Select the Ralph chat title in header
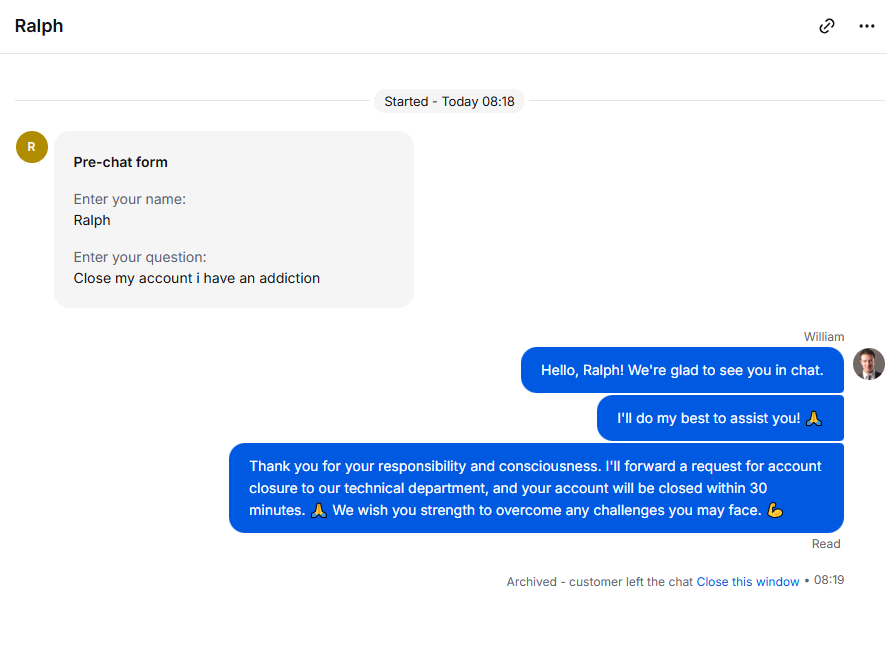887x654 pixels. [x=39, y=26]
